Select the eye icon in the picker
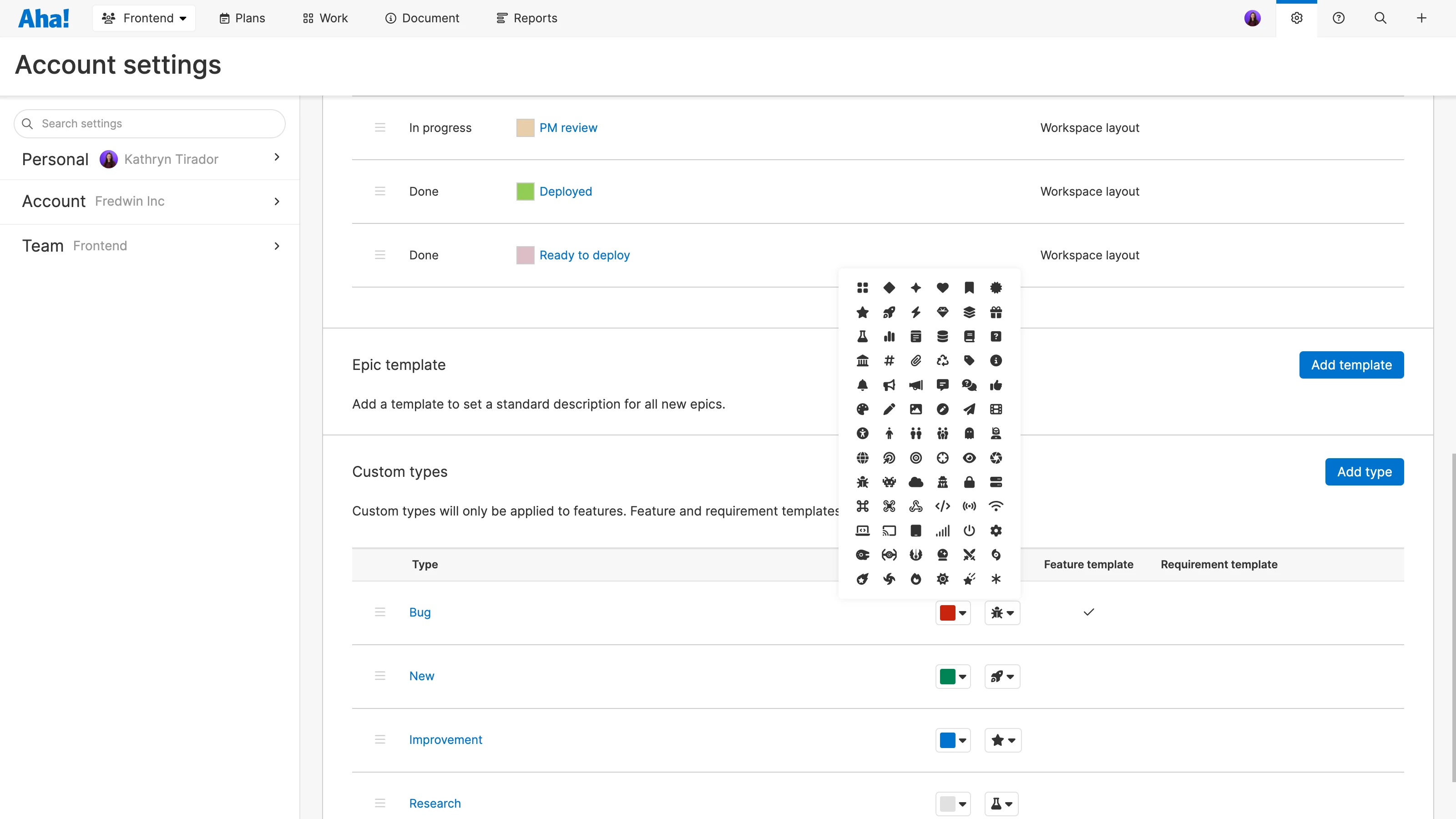The height and width of the screenshot is (819, 1456). pyautogui.click(x=969, y=458)
